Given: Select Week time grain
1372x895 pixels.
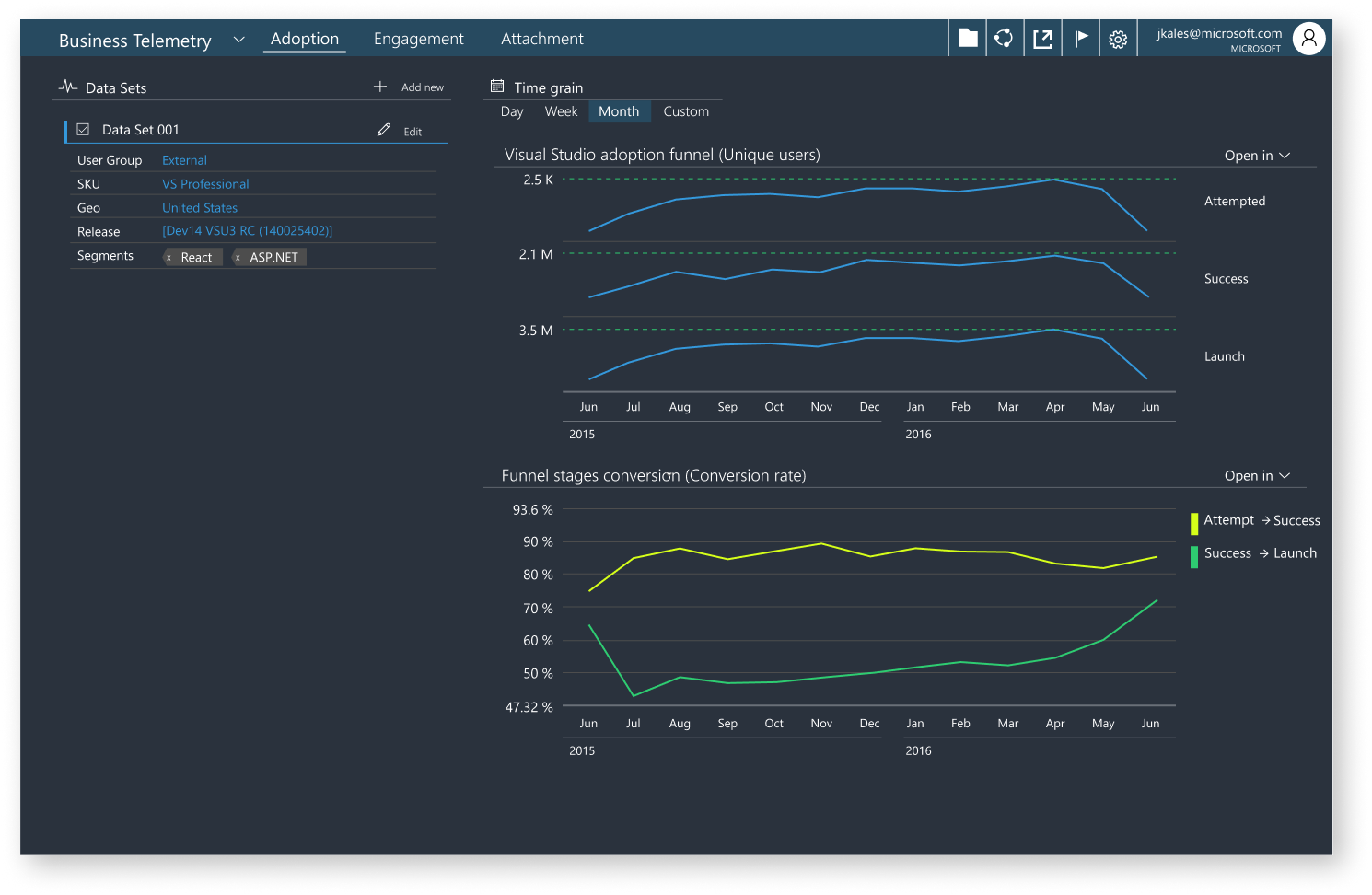Looking at the screenshot, I should pos(561,111).
